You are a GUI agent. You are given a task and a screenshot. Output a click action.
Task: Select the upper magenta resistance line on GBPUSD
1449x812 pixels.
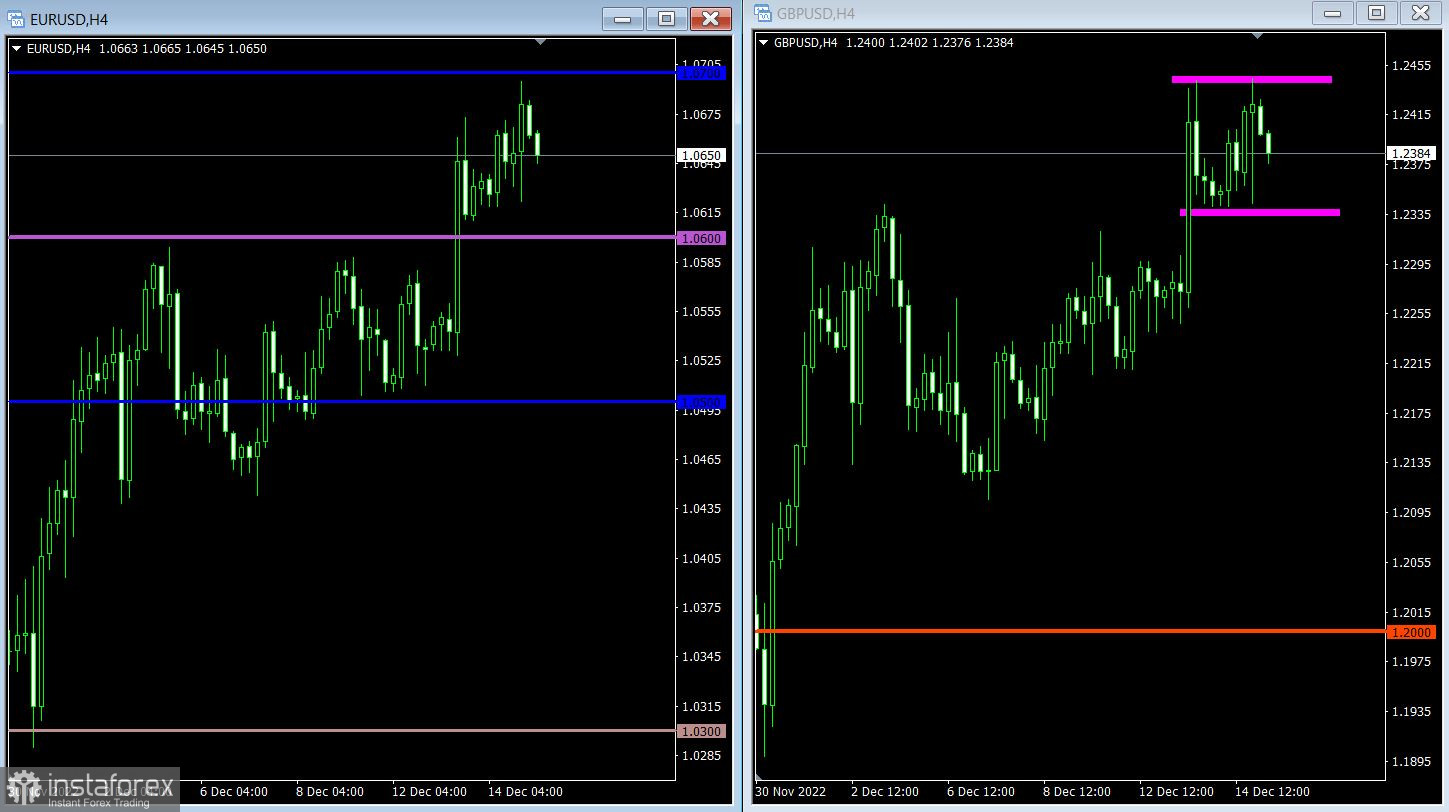coord(1252,79)
